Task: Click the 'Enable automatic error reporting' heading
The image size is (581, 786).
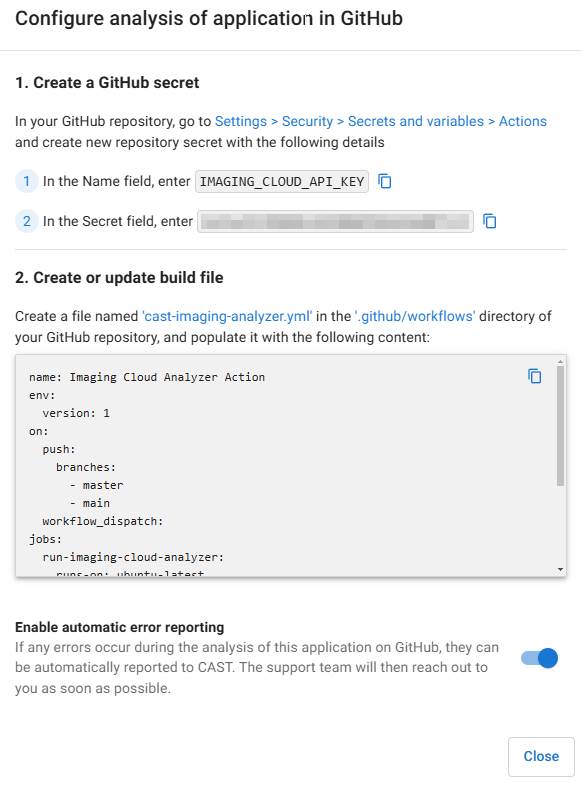Action: click(119, 627)
